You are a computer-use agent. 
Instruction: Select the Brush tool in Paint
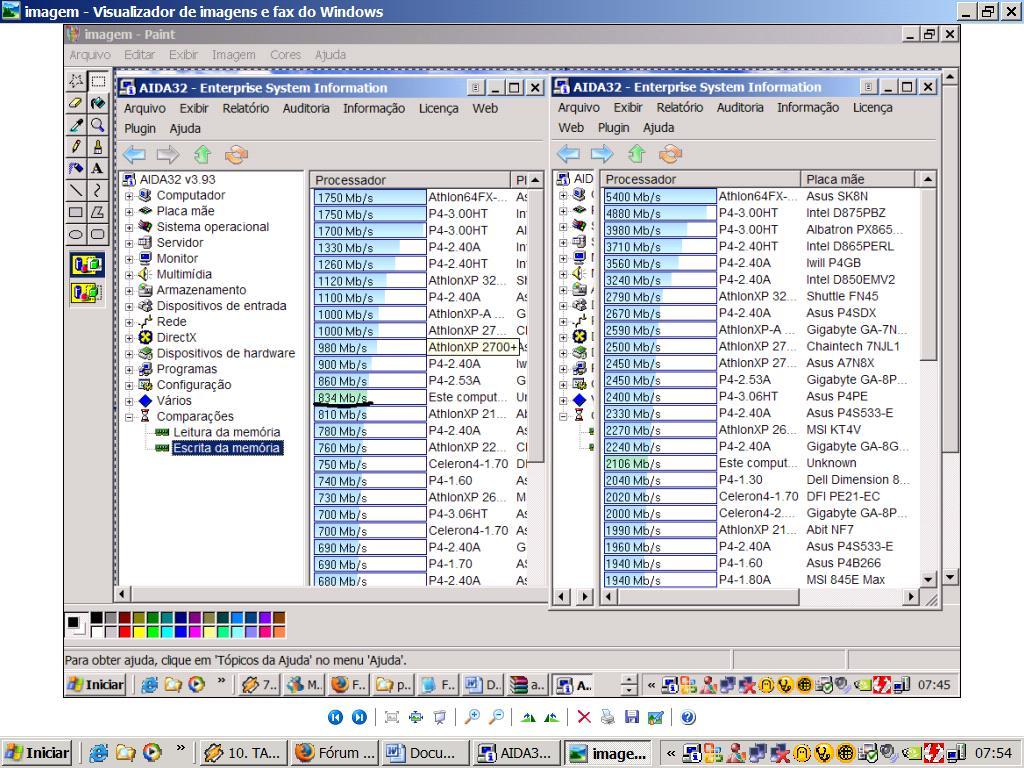click(x=98, y=146)
